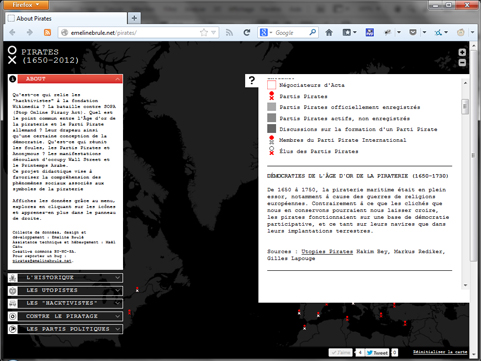The width and height of the screenshot is (481, 361).
Task: Expand the Les "Hacktivistes" section
Action: click(70, 303)
